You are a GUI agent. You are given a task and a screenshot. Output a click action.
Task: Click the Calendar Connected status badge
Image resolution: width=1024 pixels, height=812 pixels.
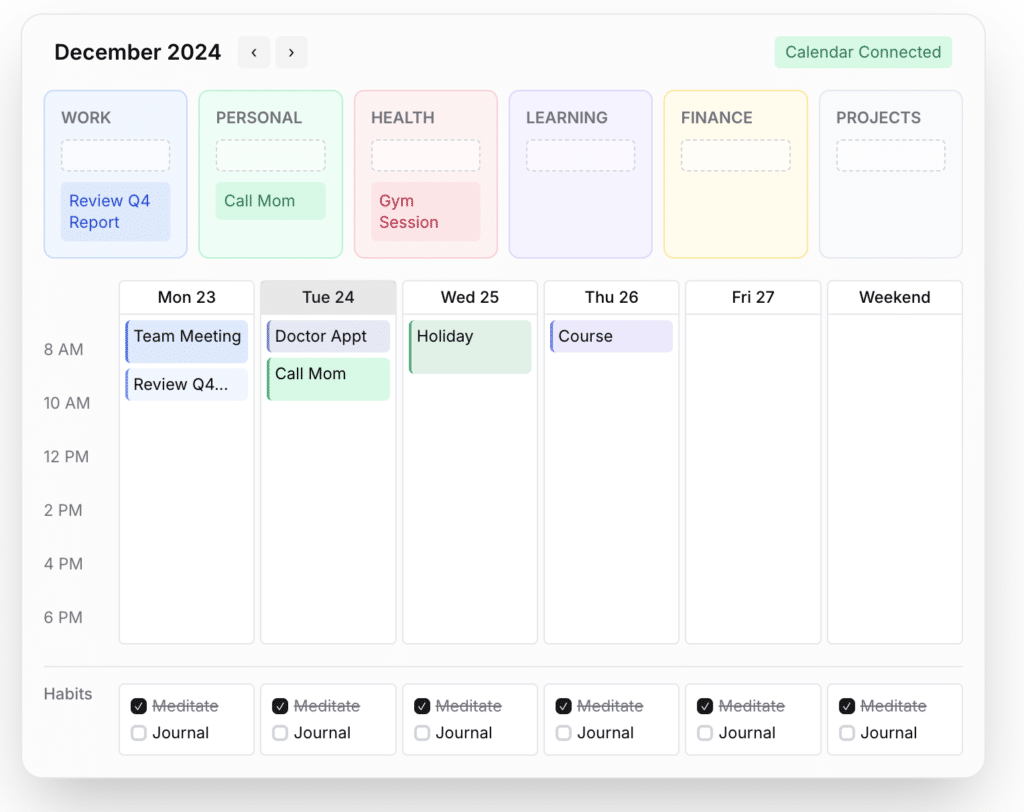point(862,53)
